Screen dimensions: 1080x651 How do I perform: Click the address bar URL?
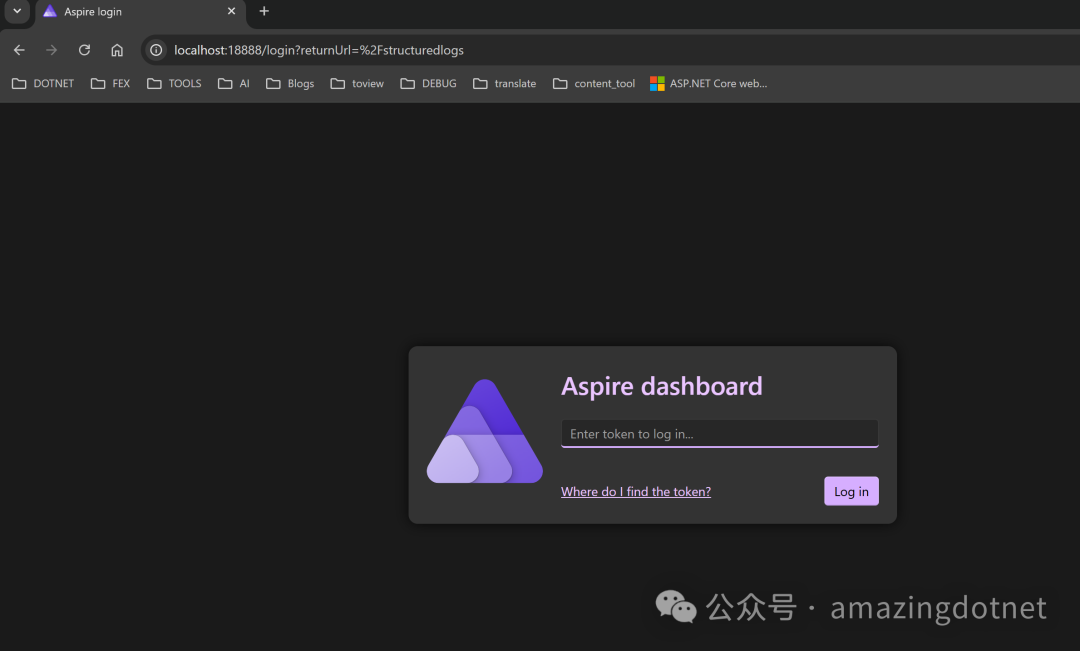pyautogui.click(x=319, y=50)
